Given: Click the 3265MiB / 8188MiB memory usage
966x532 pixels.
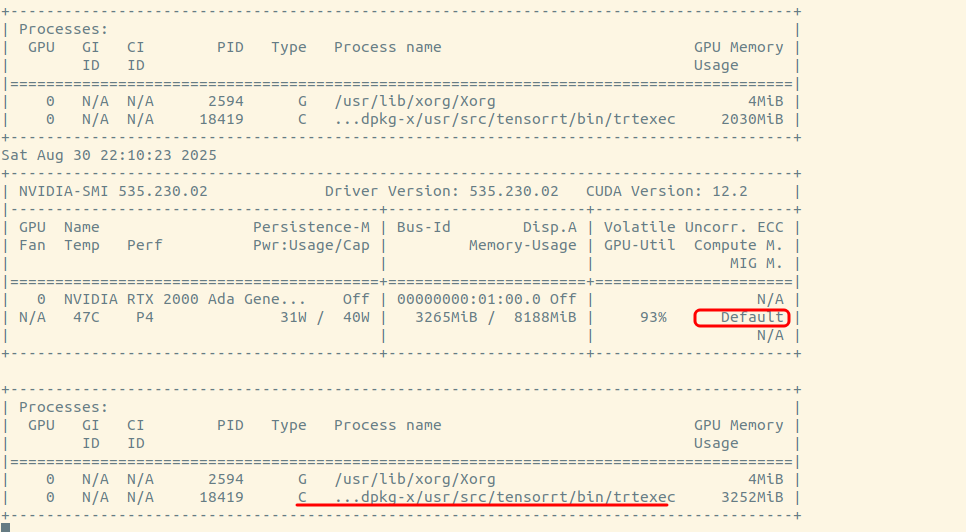Looking at the screenshot, I should [495, 318].
